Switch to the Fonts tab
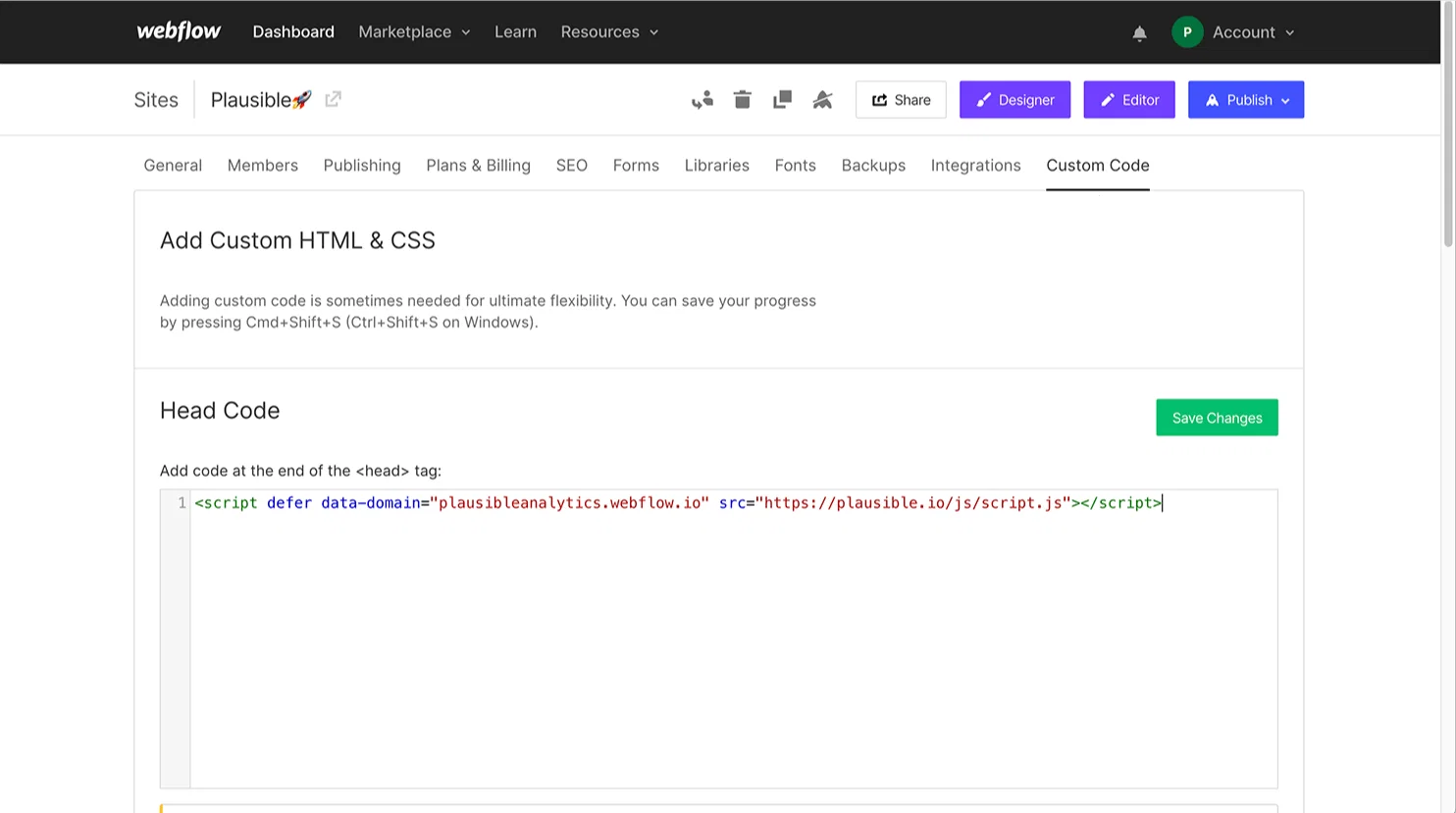 (x=795, y=165)
